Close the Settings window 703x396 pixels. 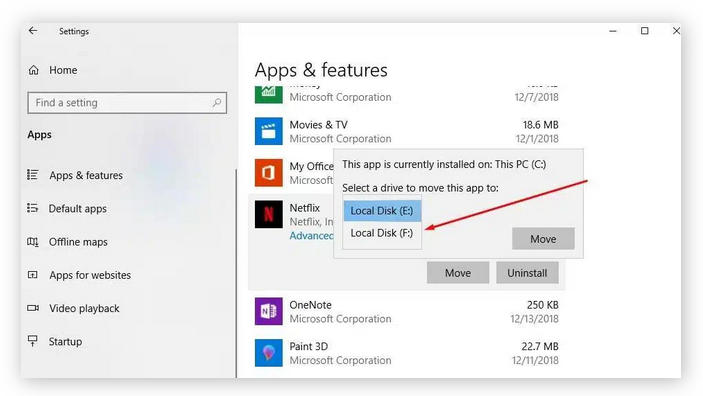(x=676, y=30)
